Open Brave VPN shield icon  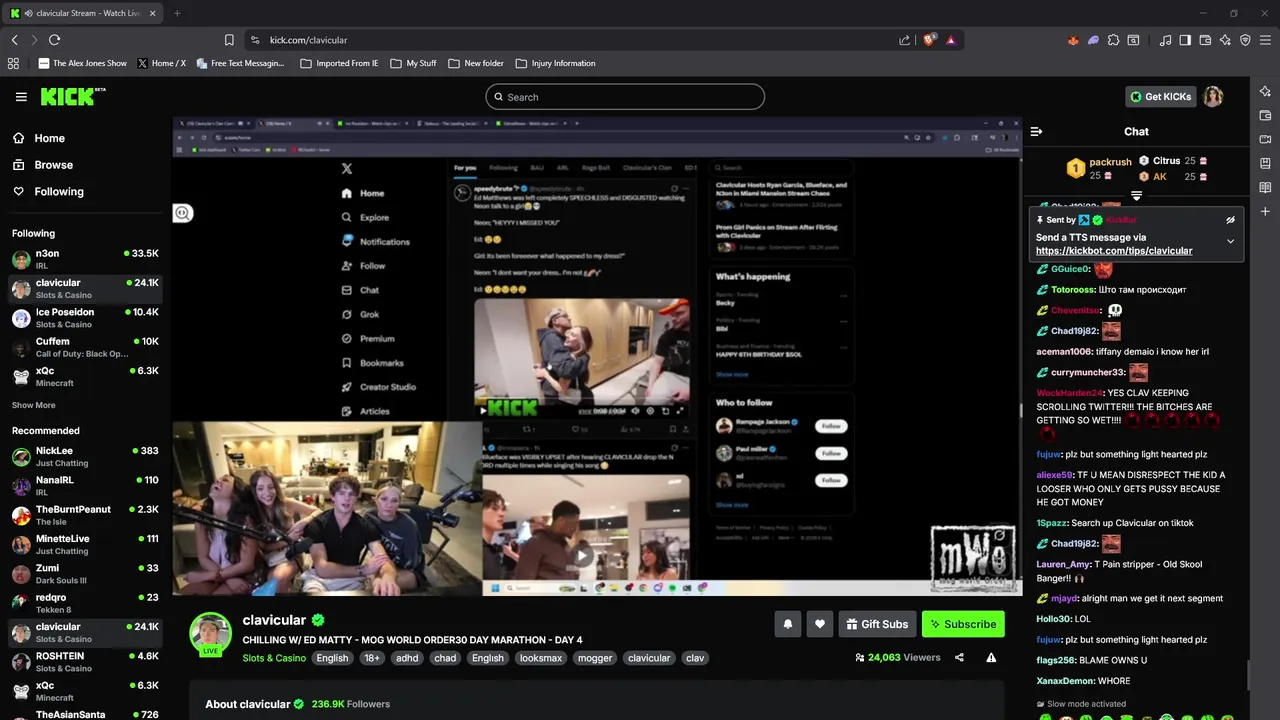pos(1245,40)
